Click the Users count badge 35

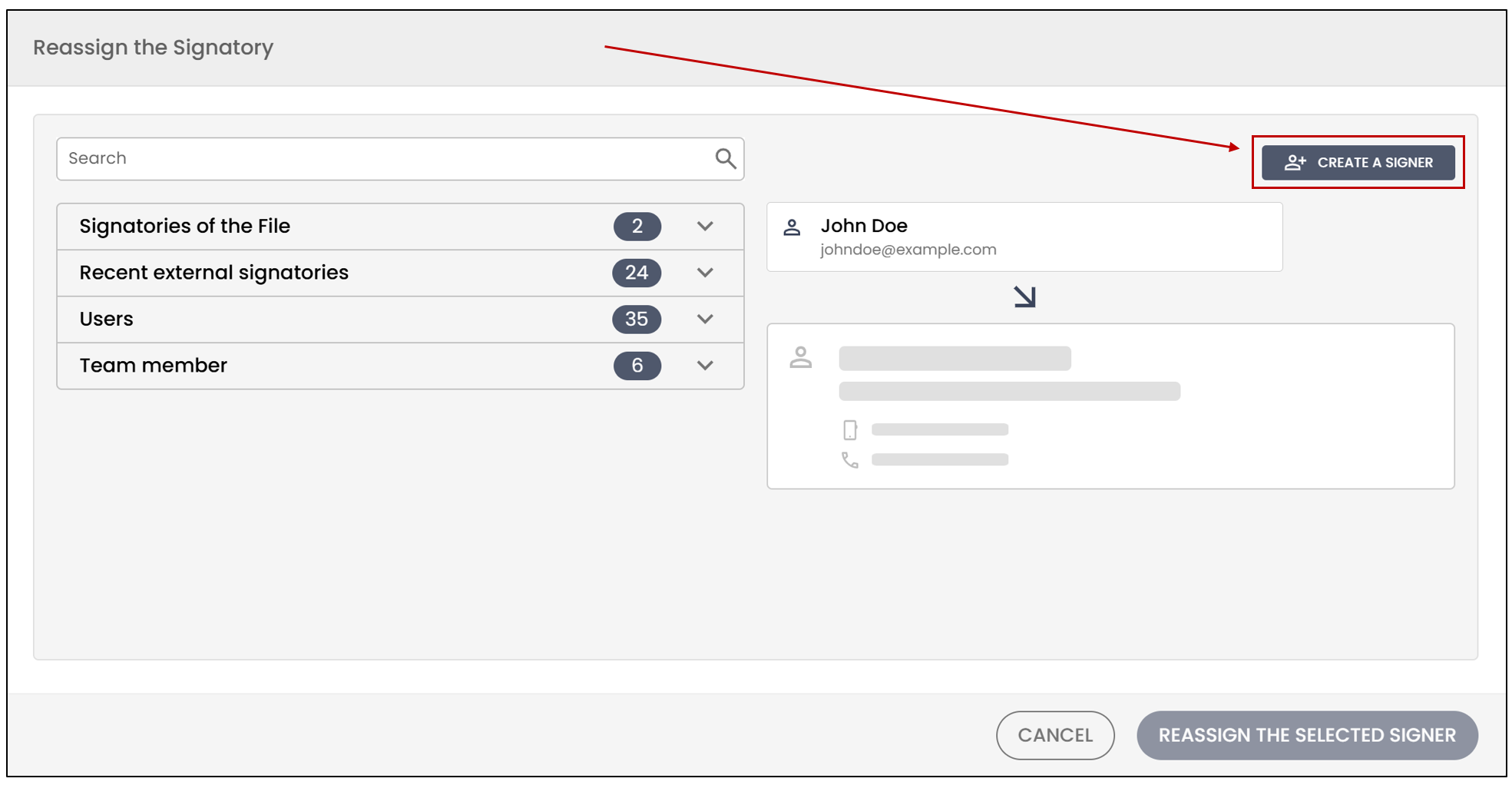pyautogui.click(x=637, y=319)
